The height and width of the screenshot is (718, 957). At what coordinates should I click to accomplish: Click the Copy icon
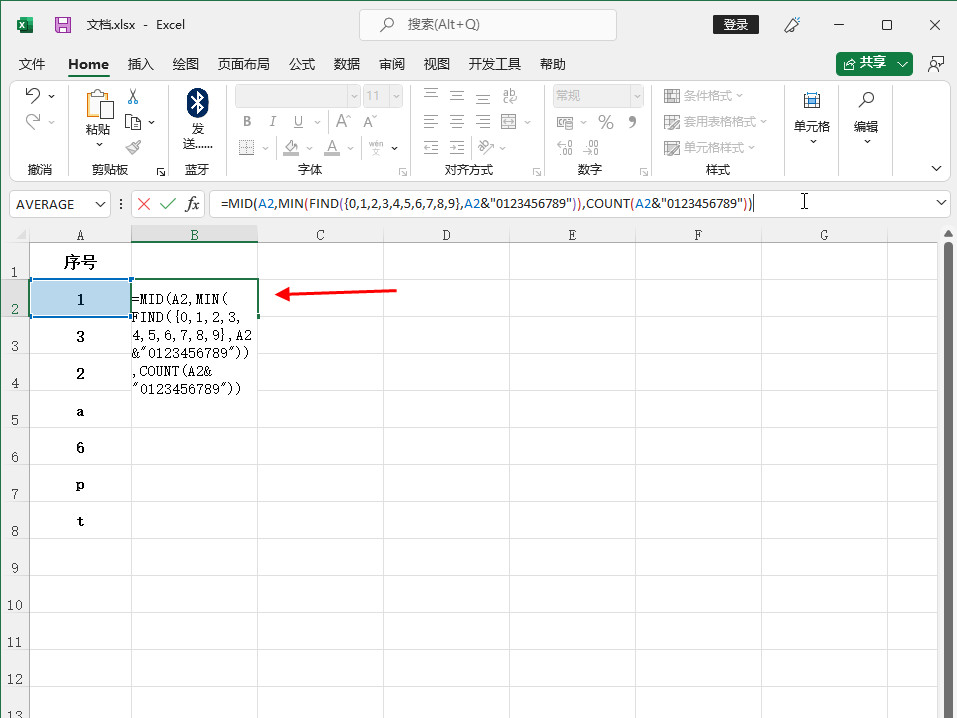133,122
